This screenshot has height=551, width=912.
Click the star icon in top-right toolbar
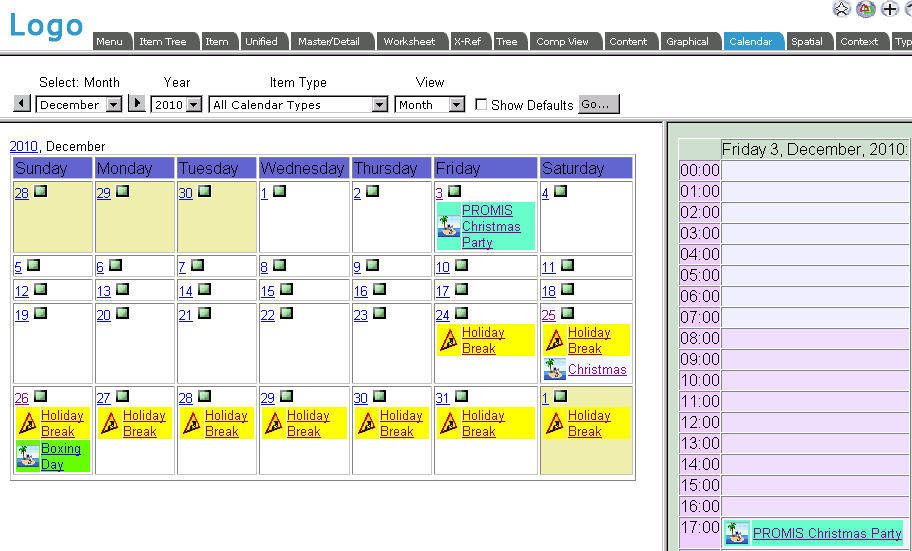click(842, 9)
